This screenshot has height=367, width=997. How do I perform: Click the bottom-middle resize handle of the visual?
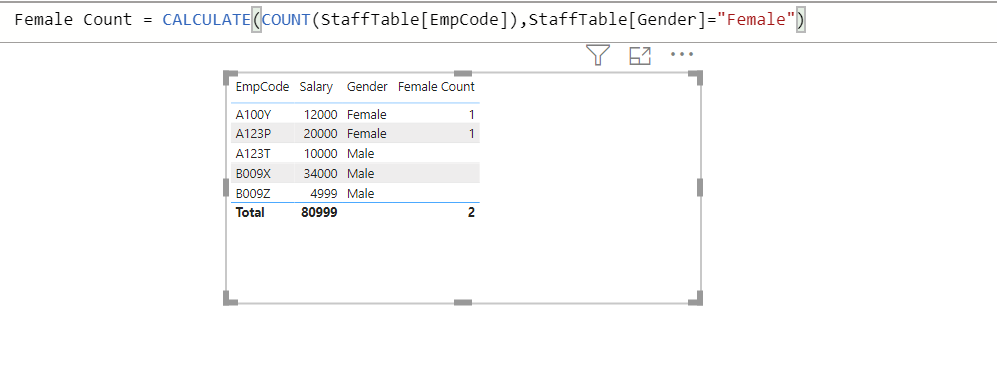[x=463, y=302]
